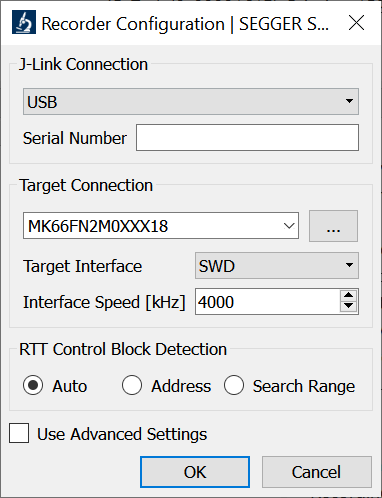Open the device browse "..." button

333,226
